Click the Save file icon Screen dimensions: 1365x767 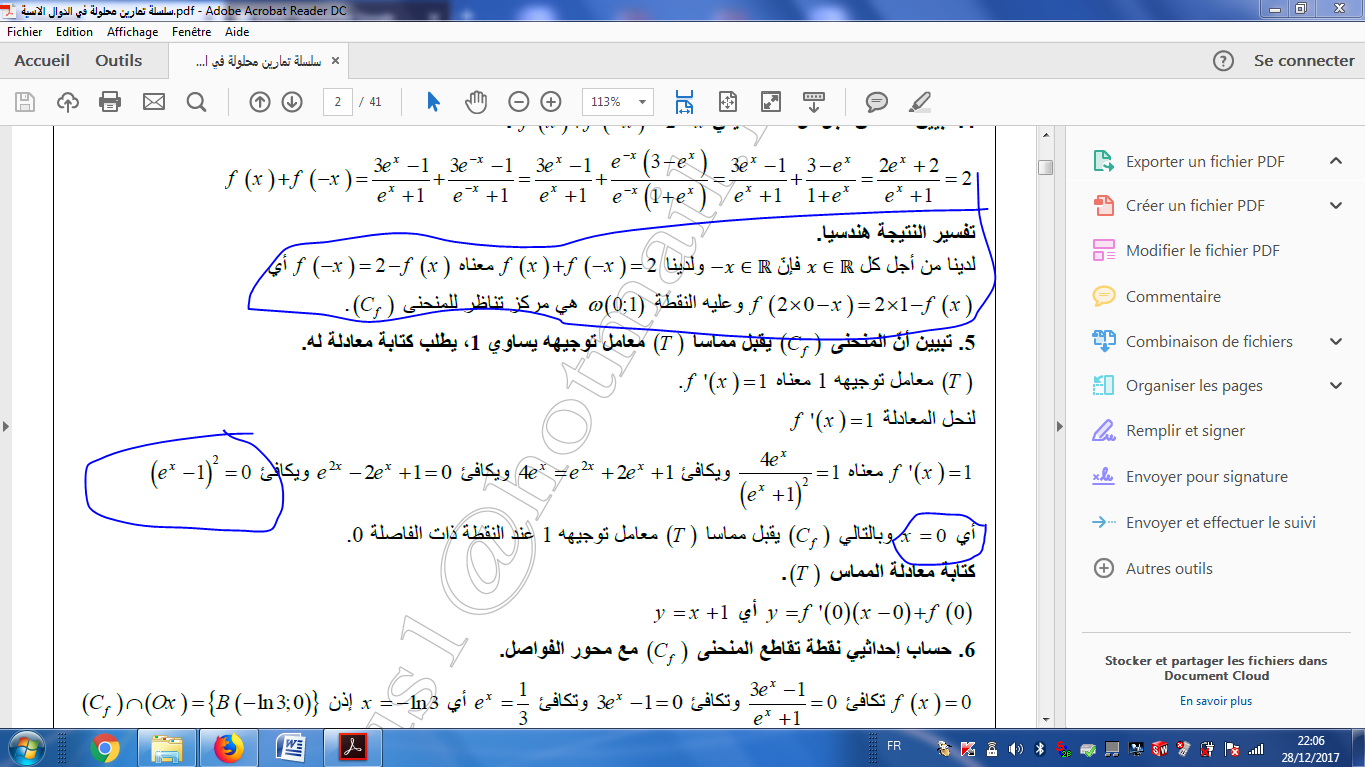coord(25,102)
